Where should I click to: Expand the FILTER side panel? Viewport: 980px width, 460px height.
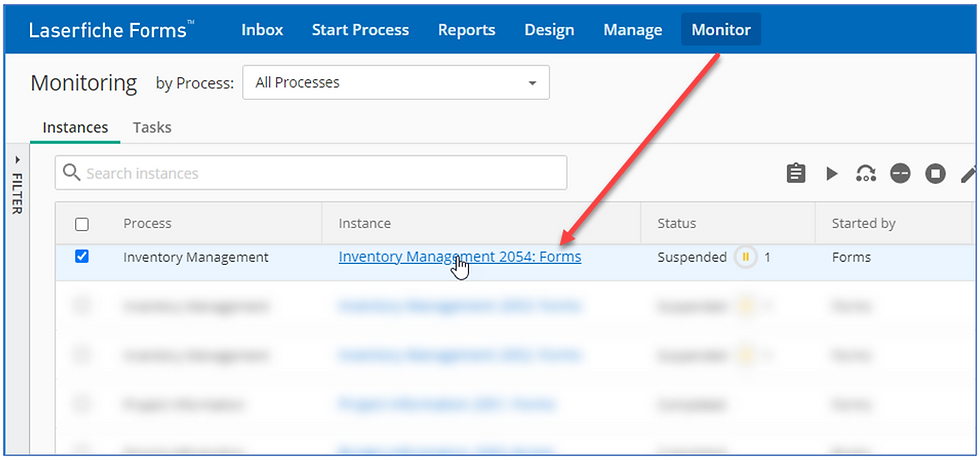(x=17, y=186)
